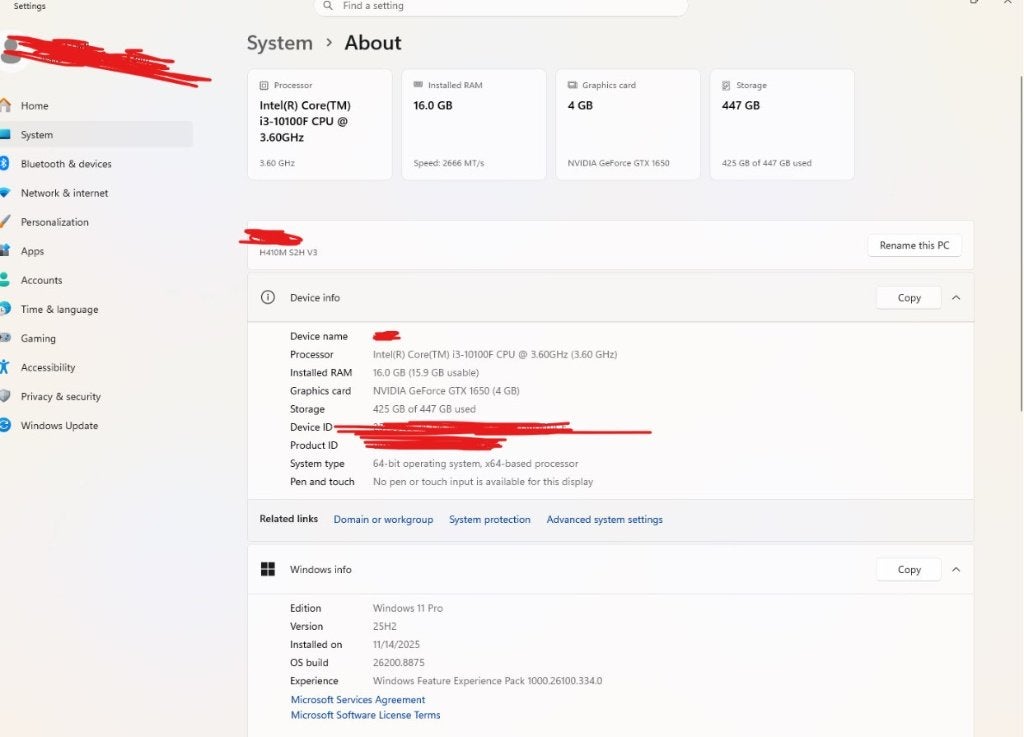
Task: Collapse the Device info section
Action: click(x=956, y=298)
